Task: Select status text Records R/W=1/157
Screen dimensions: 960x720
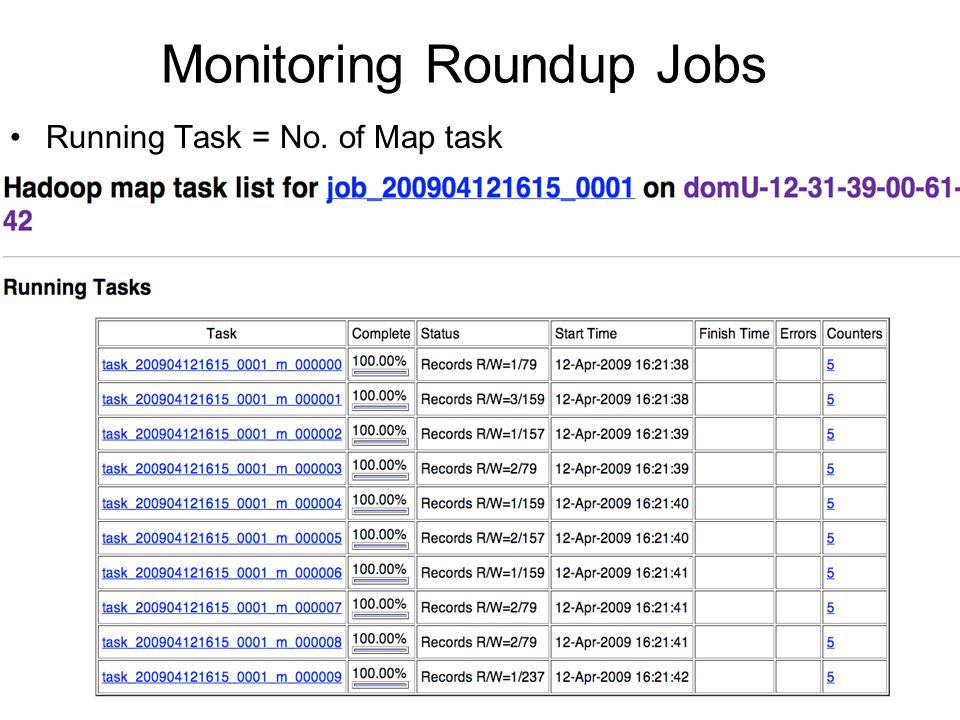Action: tap(482, 434)
